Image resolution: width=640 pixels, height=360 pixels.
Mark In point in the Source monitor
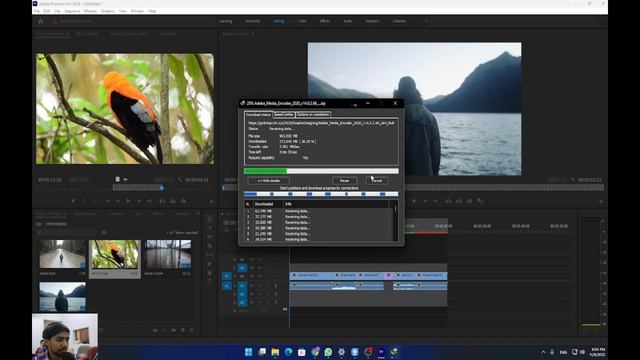(x=84, y=201)
